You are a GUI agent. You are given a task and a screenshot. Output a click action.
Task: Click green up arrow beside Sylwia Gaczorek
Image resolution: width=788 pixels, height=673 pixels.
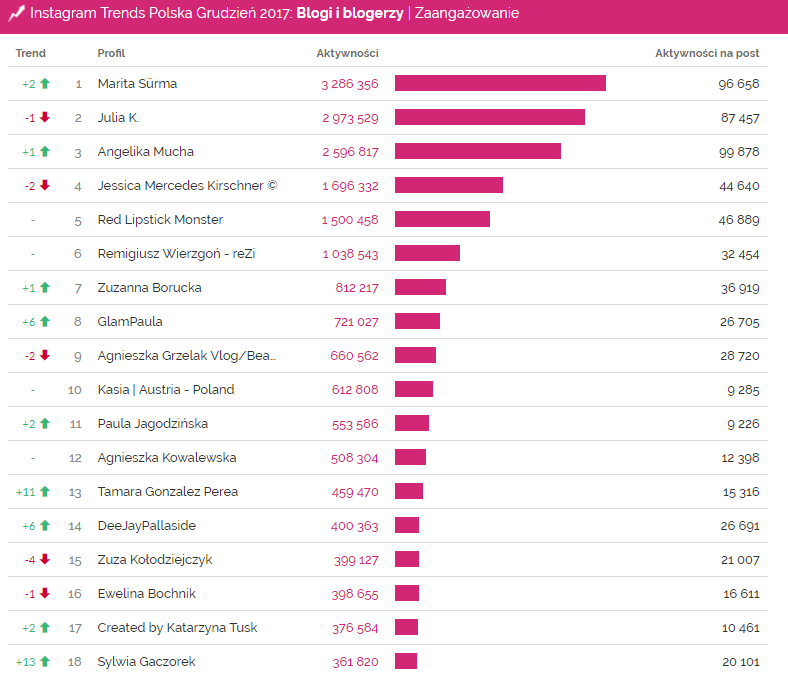tap(44, 662)
